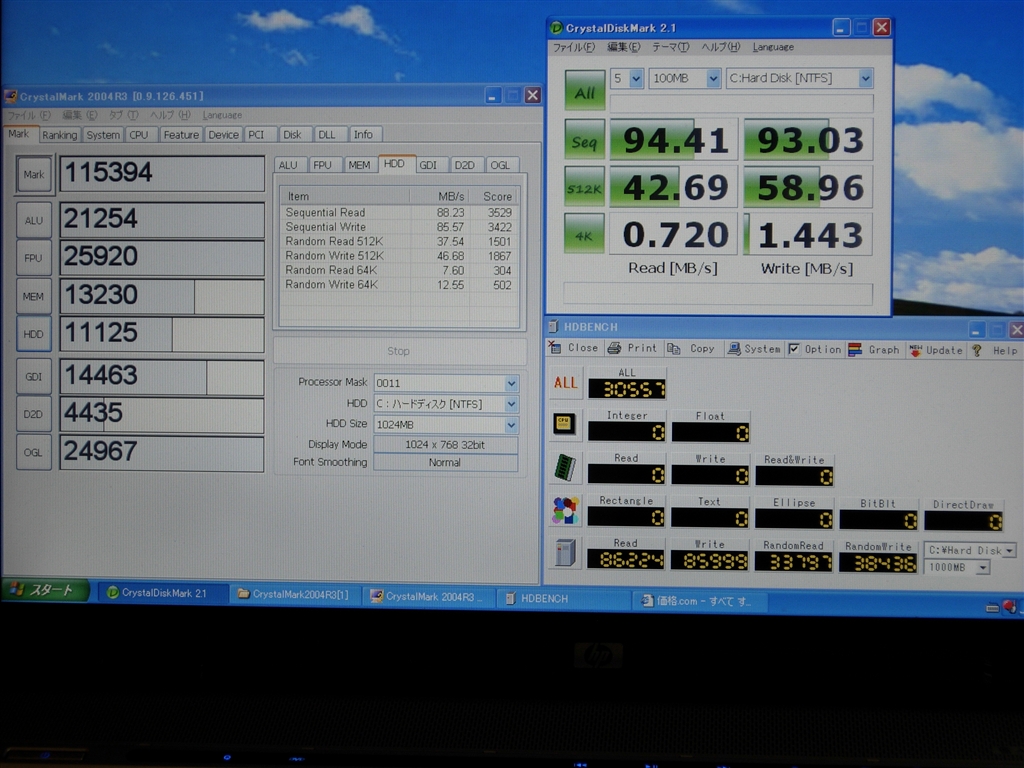Screen dimensions: 1024x768
Task: Click the Random Write 64K result row
Action: (x=399, y=285)
